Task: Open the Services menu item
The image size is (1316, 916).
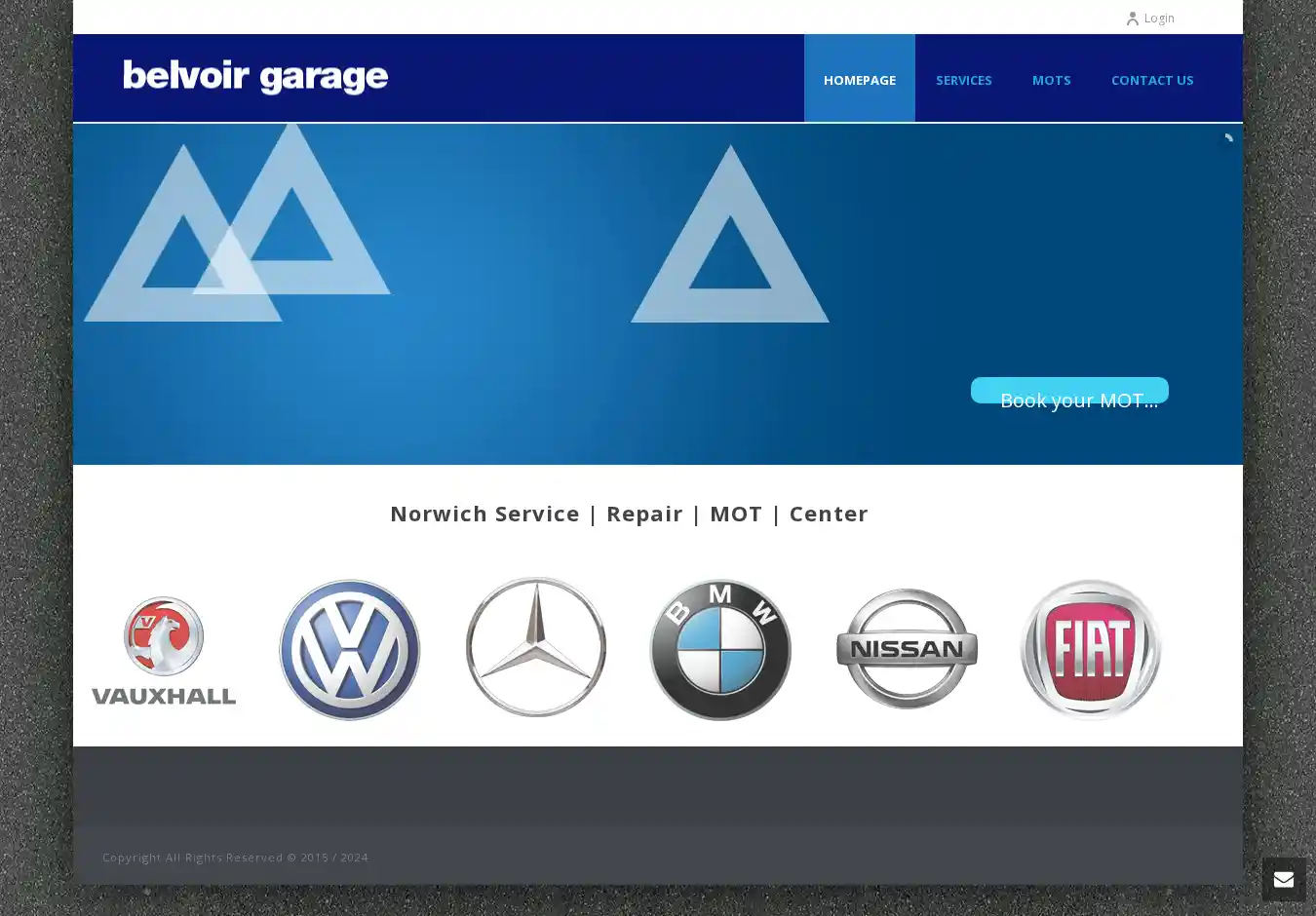Action: point(963,80)
